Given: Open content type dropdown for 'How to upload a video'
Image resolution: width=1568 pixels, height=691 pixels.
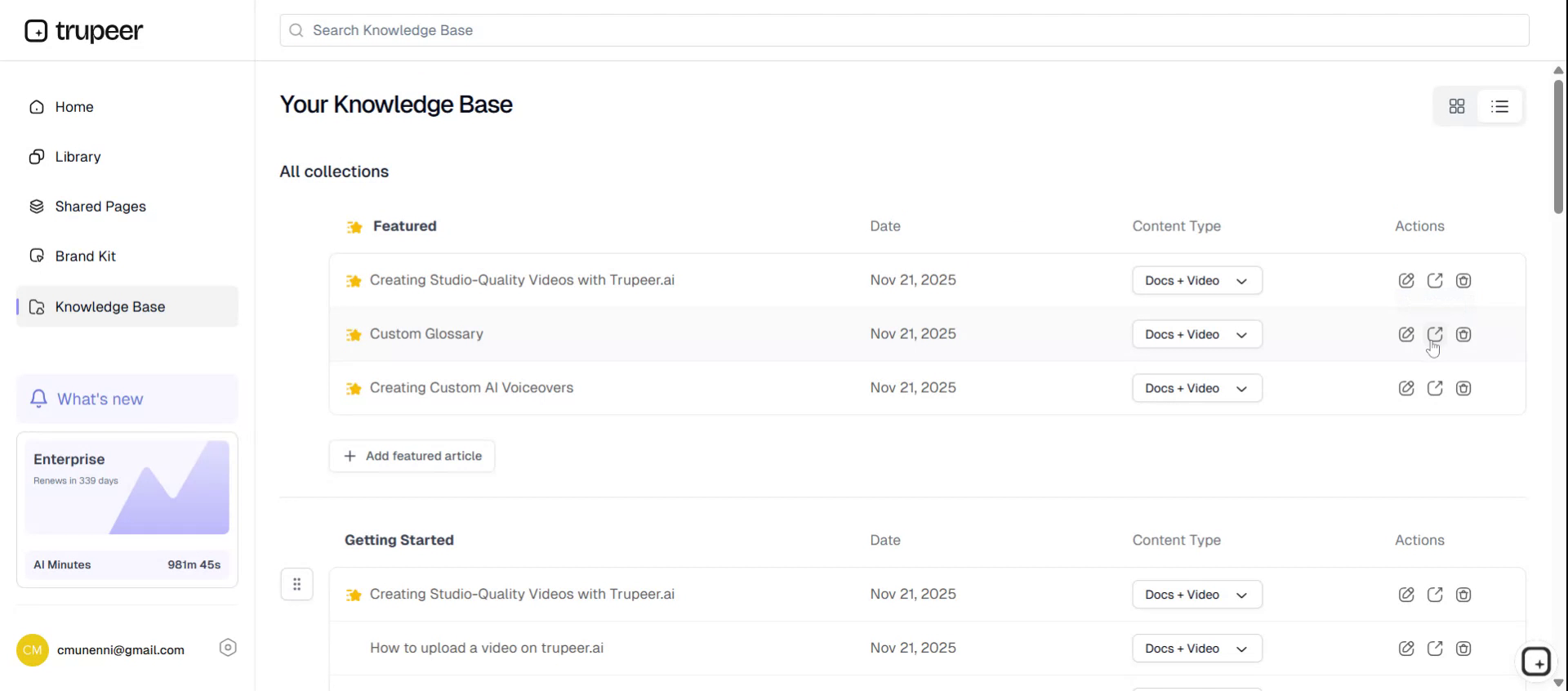Looking at the screenshot, I should click(1197, 649).
